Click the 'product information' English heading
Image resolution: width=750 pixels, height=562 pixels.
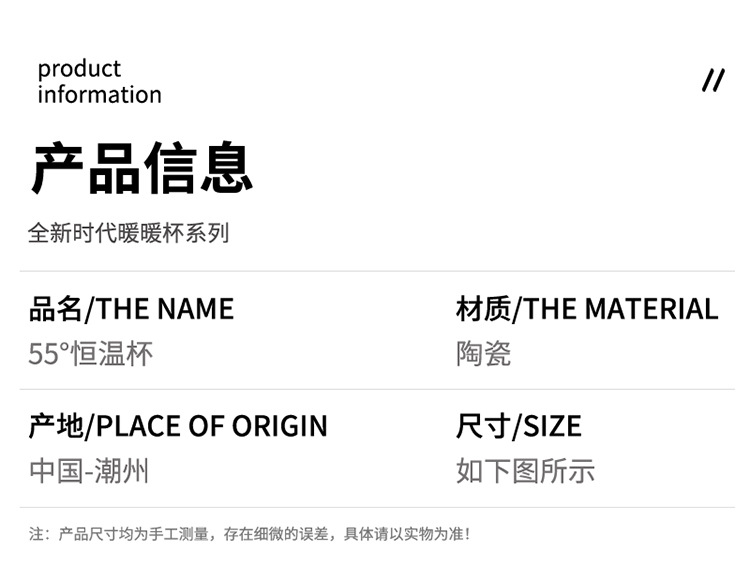tap(99, 81)
